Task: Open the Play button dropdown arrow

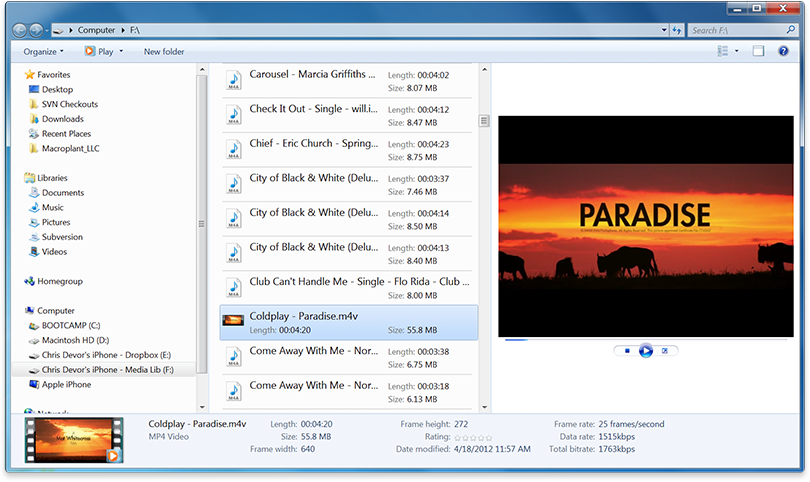Action: pos(121,52)
